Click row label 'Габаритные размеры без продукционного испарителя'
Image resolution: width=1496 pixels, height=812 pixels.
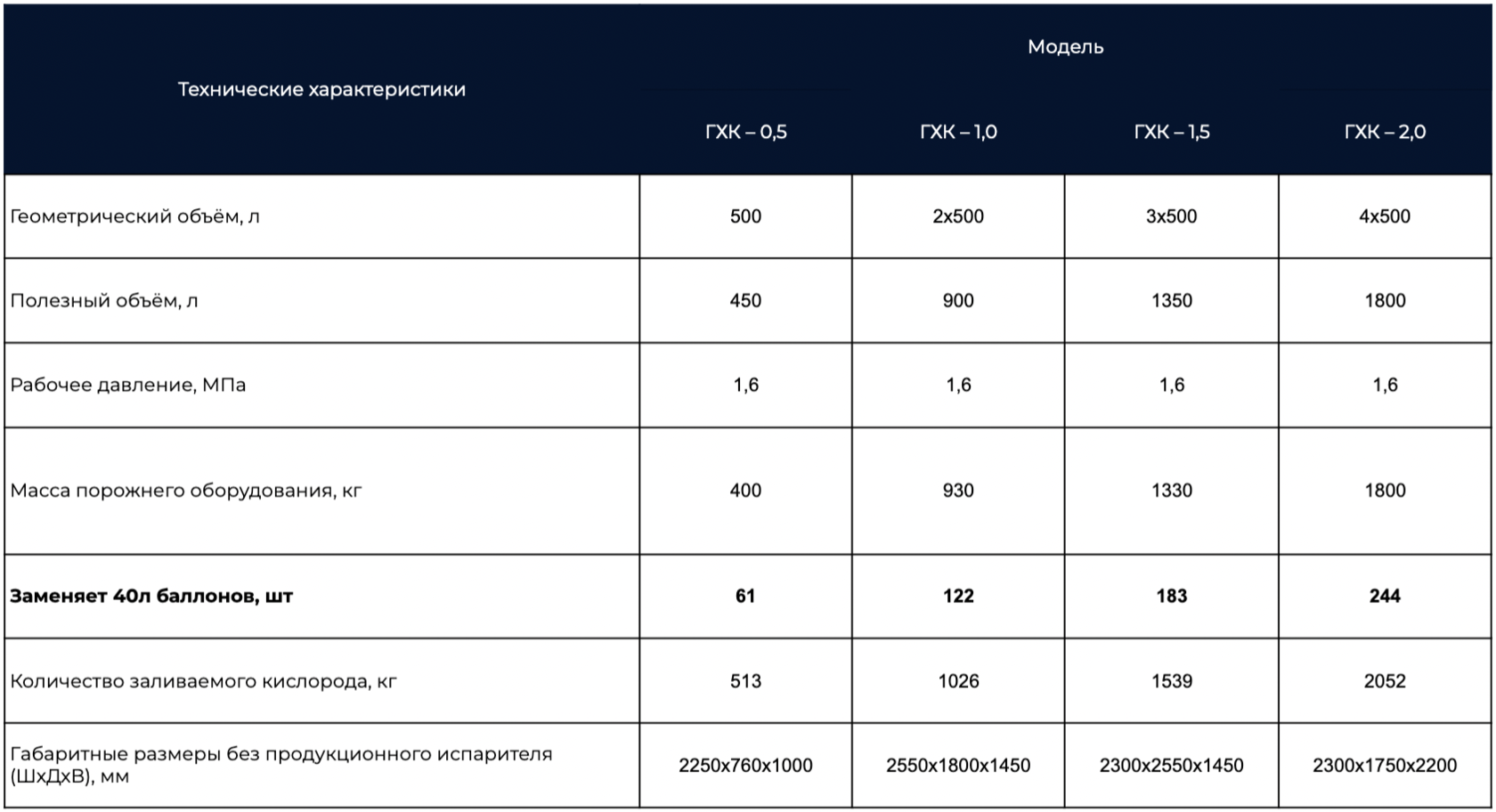click(x=281, y=754)
